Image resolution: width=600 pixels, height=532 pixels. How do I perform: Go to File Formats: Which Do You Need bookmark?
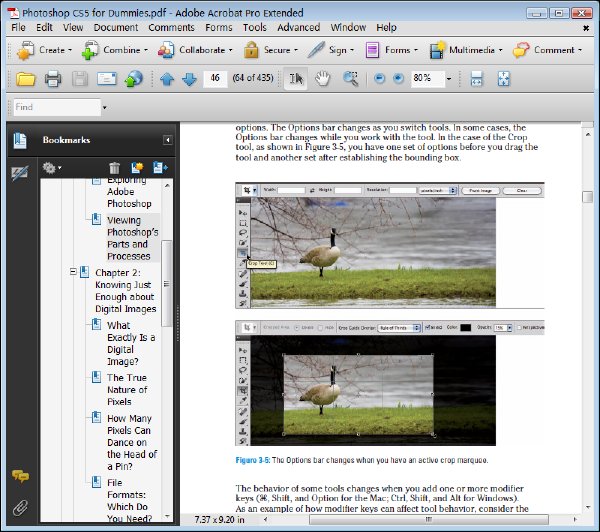[x=129, y=500]
